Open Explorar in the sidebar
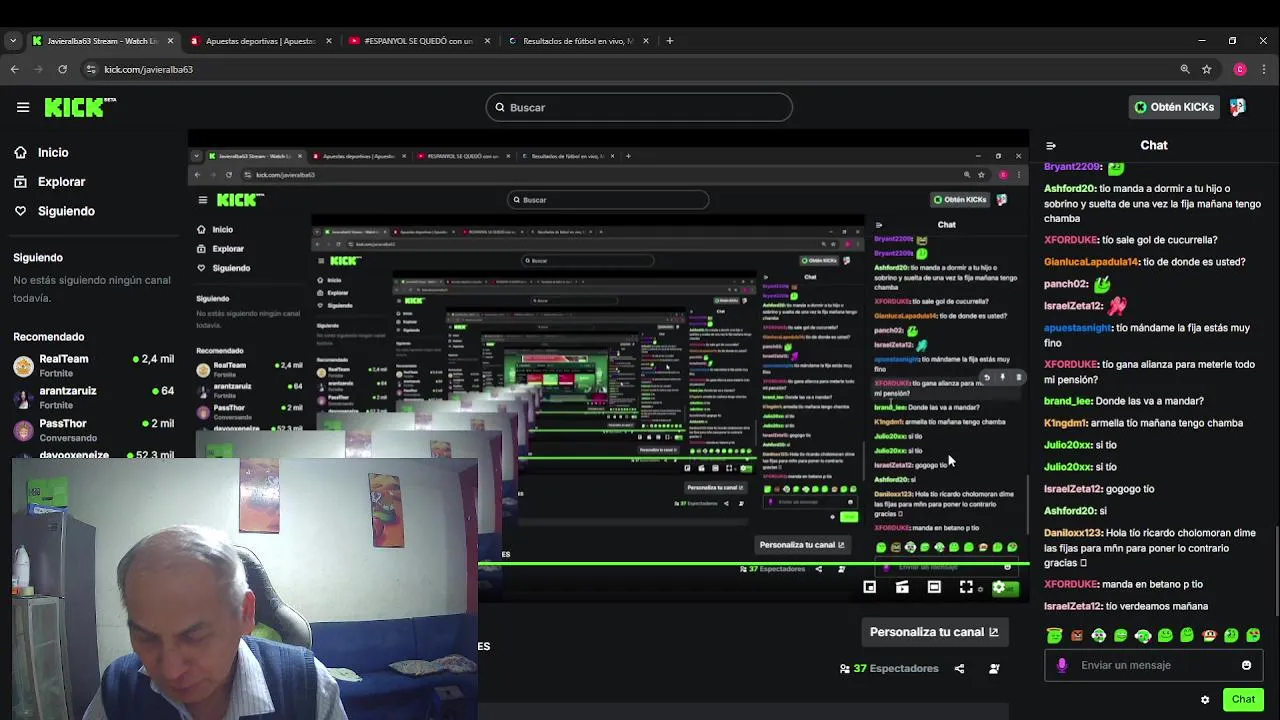Screen dimensions: 1280x720 click(x=49, y=181)
